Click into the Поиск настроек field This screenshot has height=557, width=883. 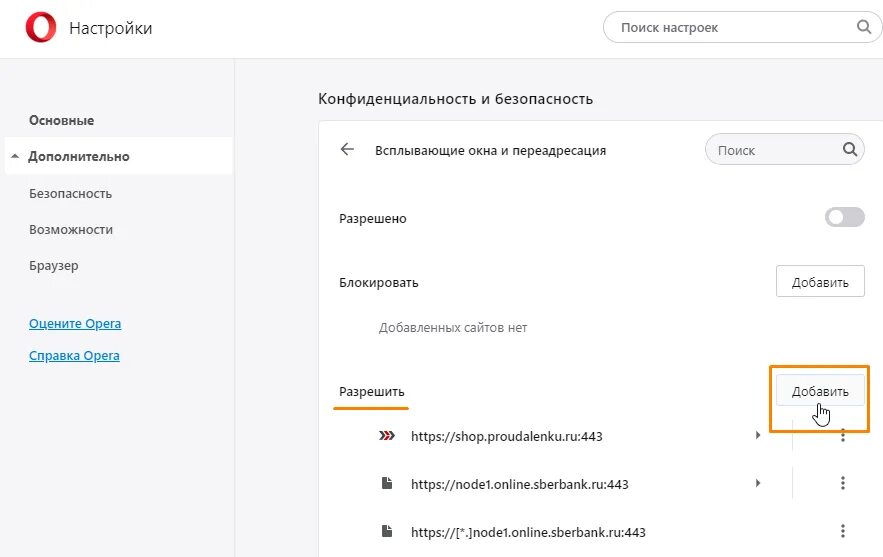point(730,28)
